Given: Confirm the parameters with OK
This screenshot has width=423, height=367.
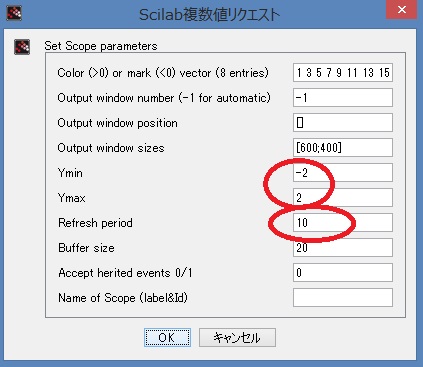Looking at the screenshot, I should coord(167,337).
